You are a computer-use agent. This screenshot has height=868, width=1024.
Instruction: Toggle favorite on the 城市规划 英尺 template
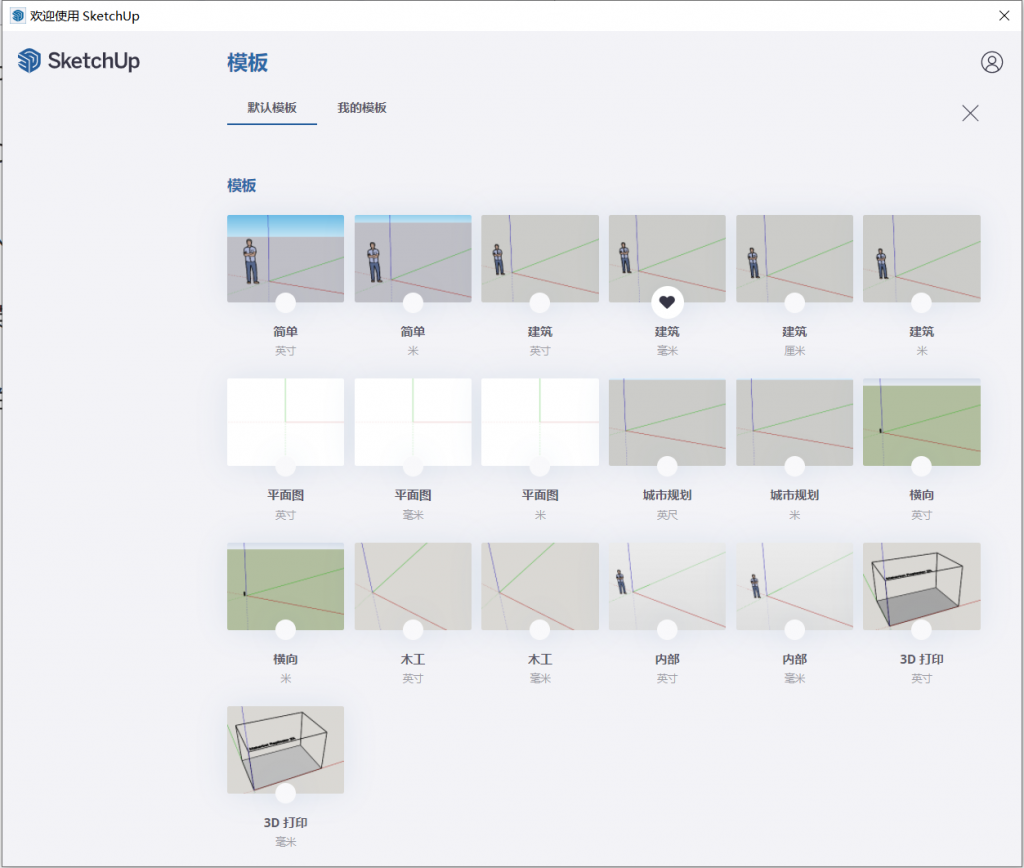667,466
